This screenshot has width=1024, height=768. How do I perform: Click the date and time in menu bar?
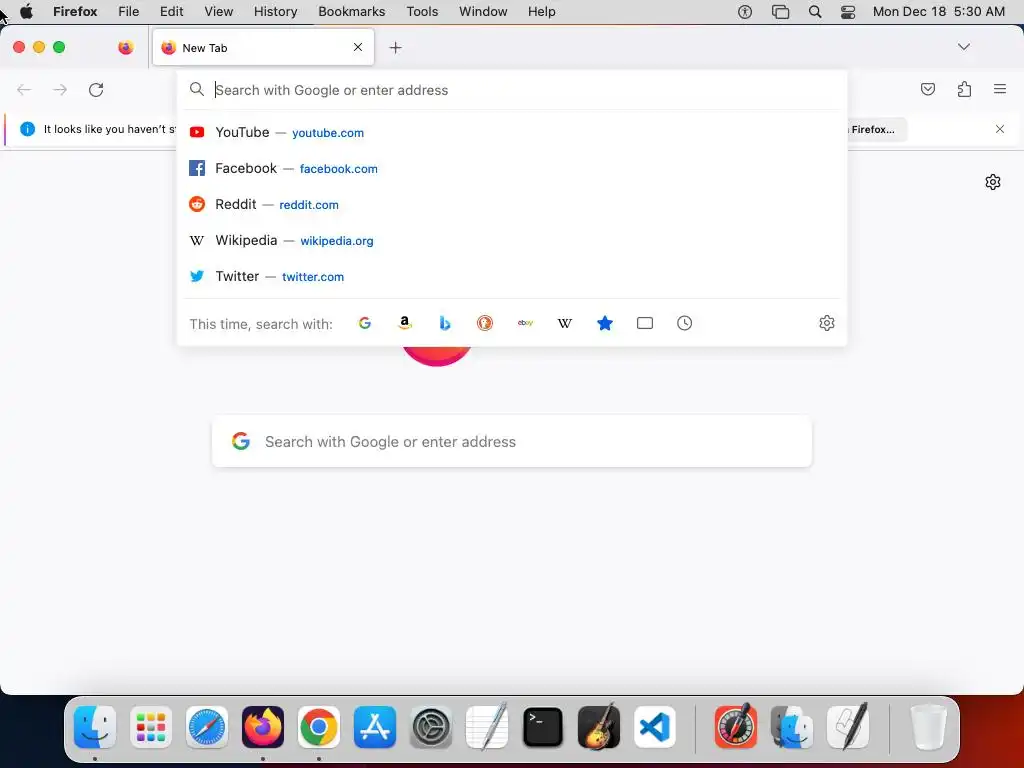[x=938, y=12]
